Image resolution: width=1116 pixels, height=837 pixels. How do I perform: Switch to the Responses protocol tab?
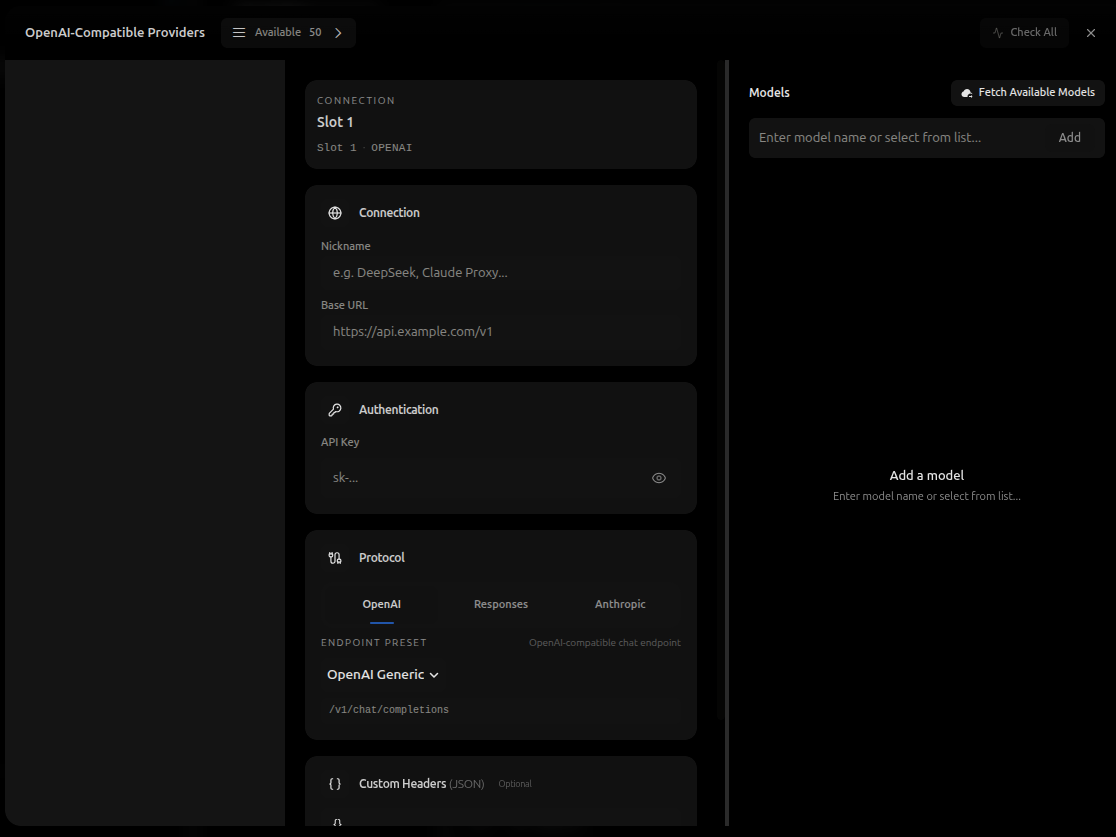click(501, 604)
